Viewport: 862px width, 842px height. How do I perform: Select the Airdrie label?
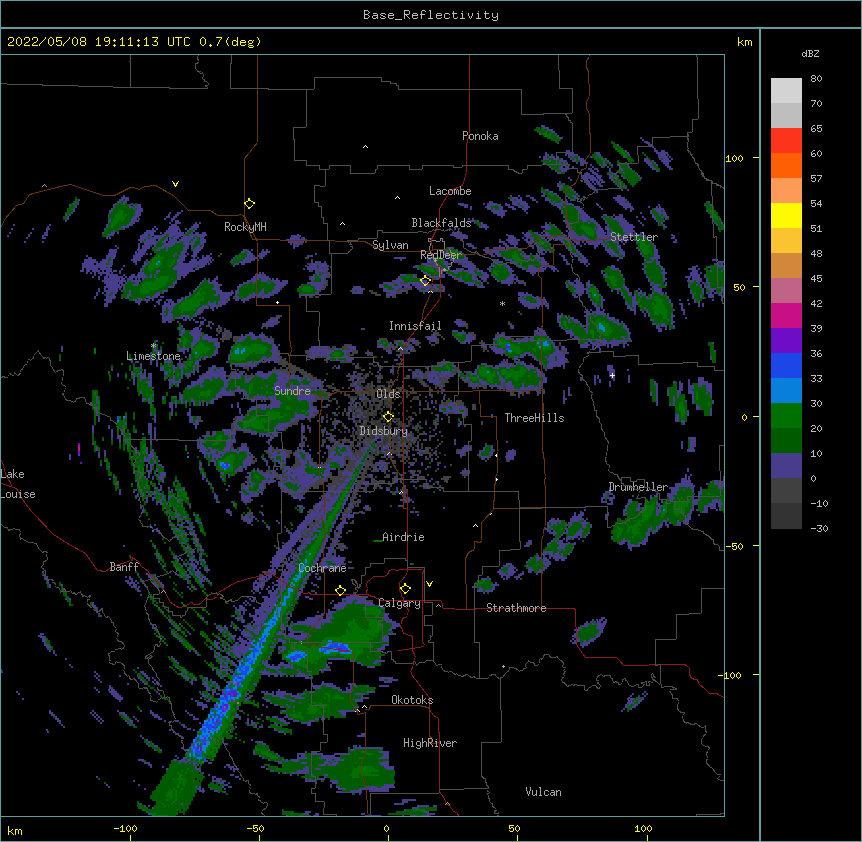tap(403, 537)
